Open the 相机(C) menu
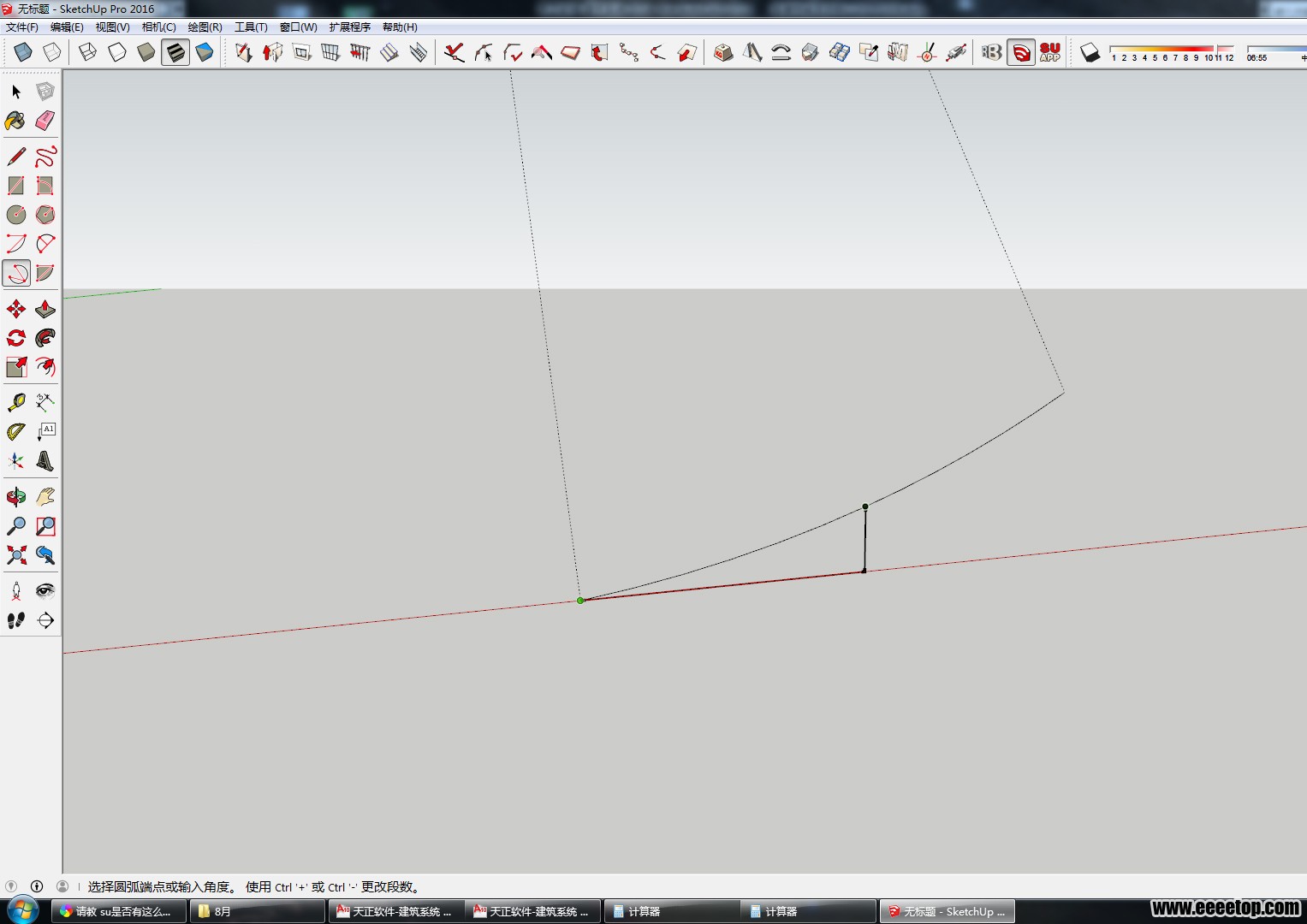 tap(159, 27)
